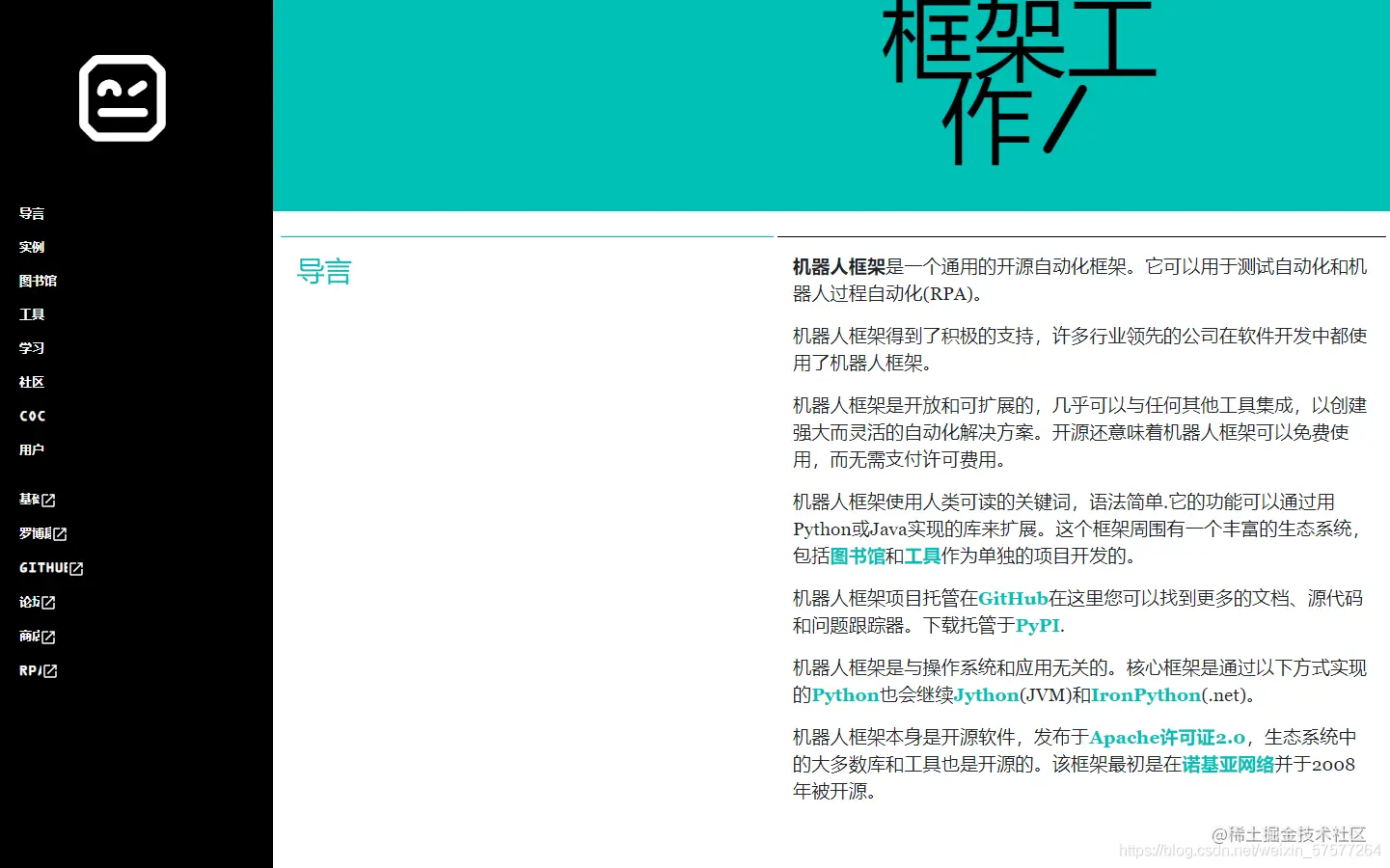Open the COC page from the sidebar
1390x868 pixels.
pos(32,416)
